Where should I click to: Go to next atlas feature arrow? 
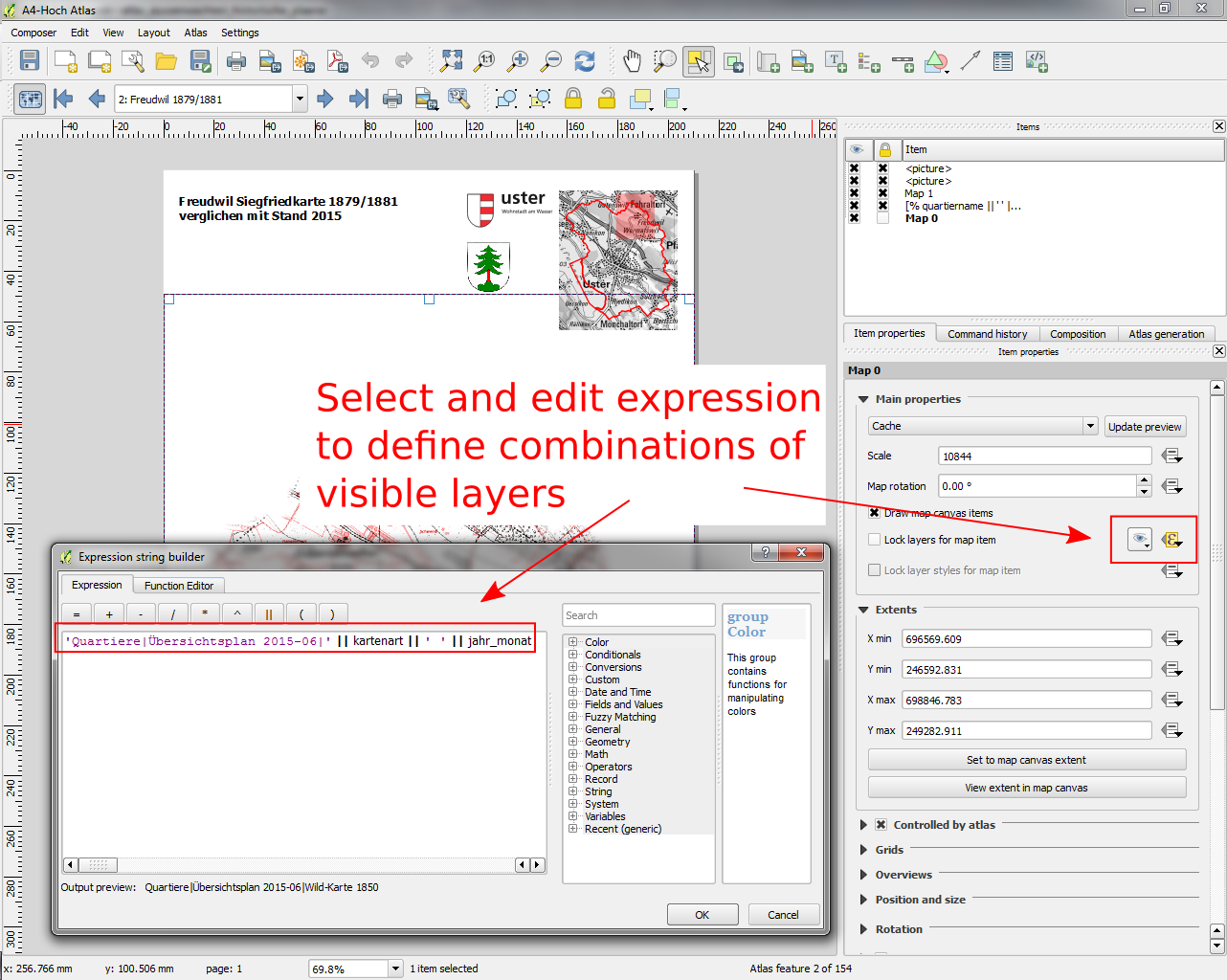tap(324, 99)
